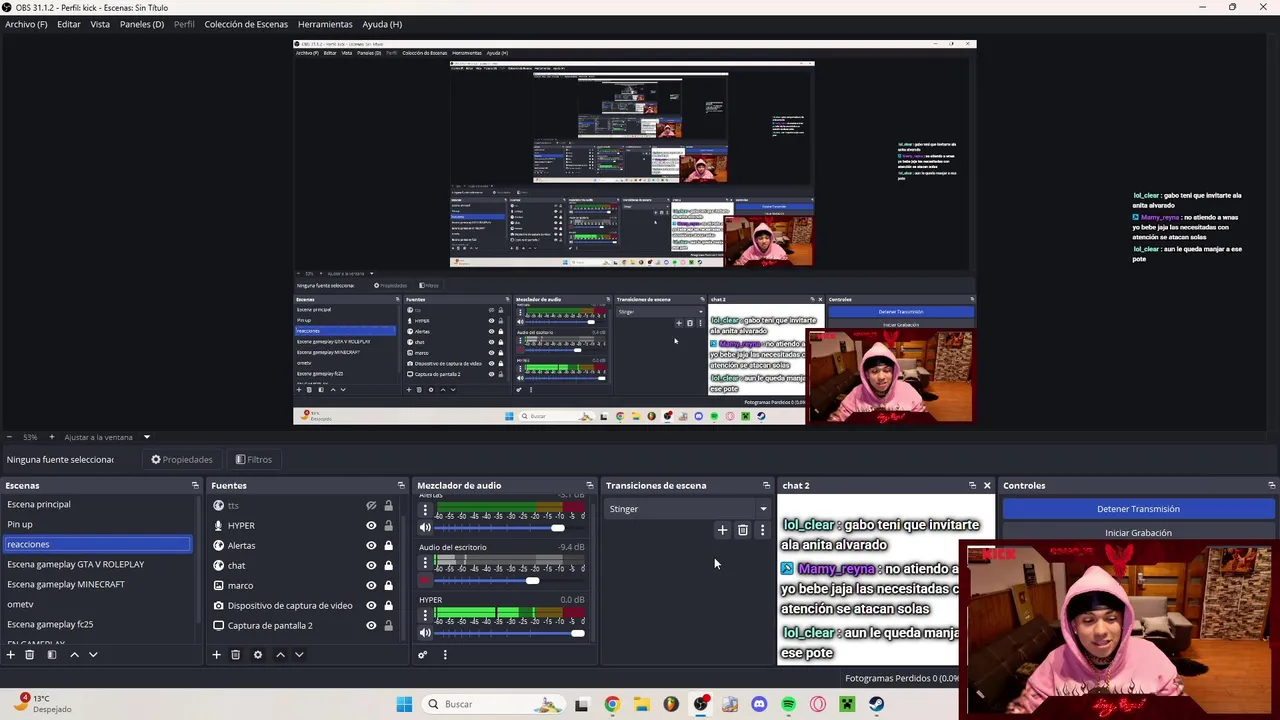Move the selected scene down
Viewport: 1280px width, 720px height.
pyautogui.click(x=93, y=654)
